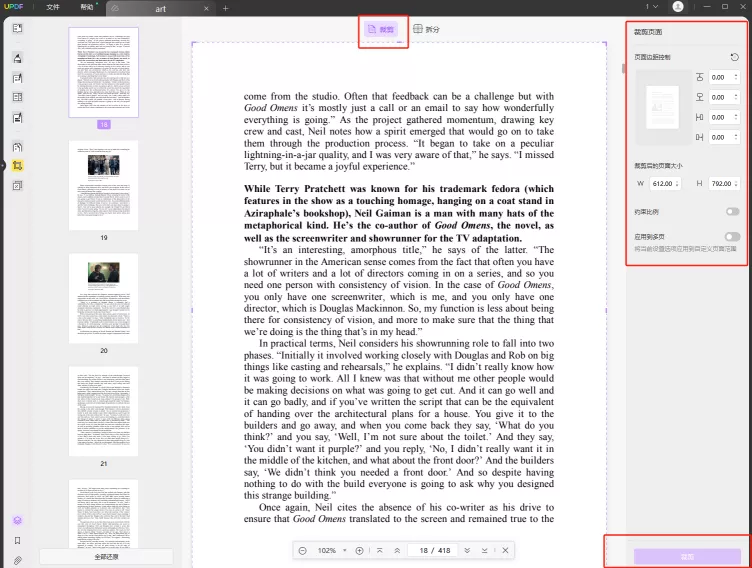
Task: Jump to first page arrow icon
Action: 380,551
